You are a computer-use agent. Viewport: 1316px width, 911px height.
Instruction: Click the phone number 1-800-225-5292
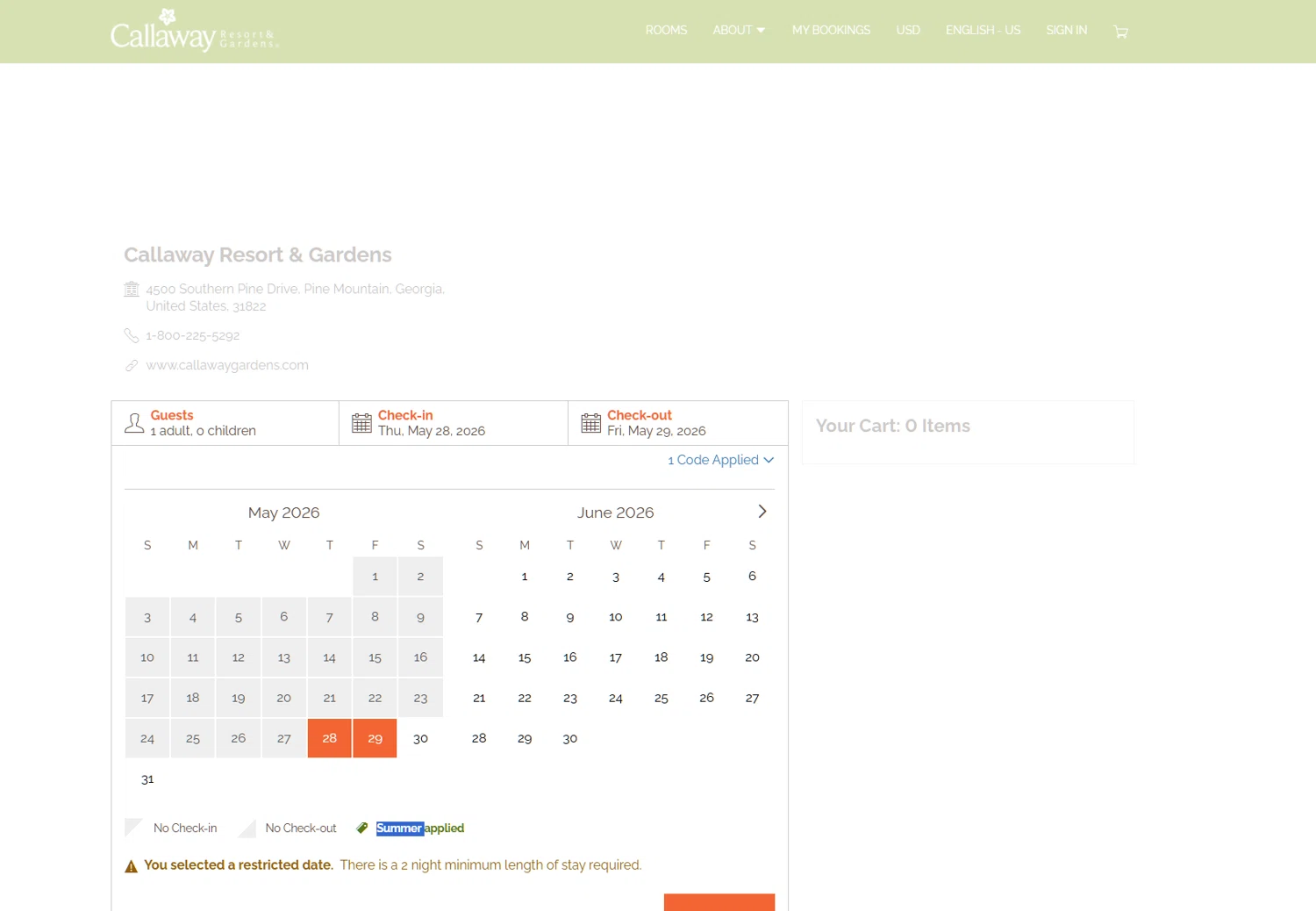tap(193, 335)
